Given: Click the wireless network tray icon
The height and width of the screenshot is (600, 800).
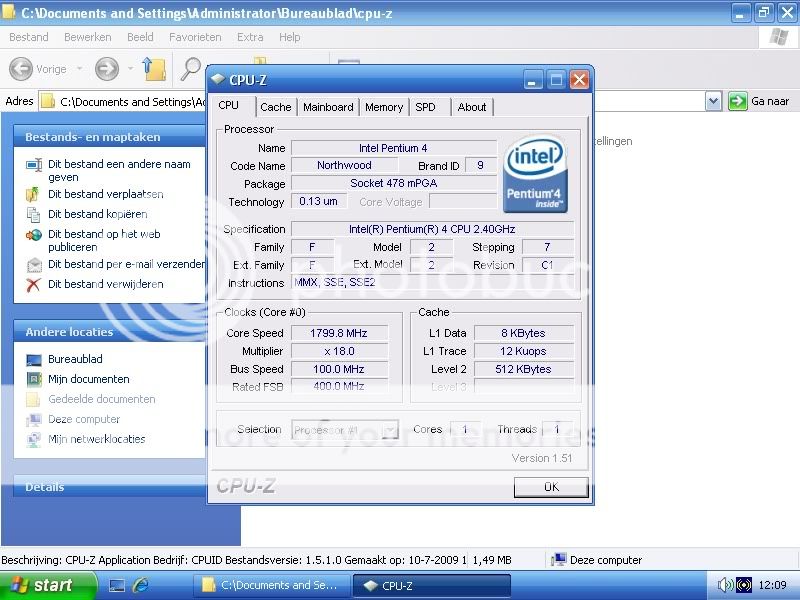Looking at the screenshot, I should coord(744,585).
